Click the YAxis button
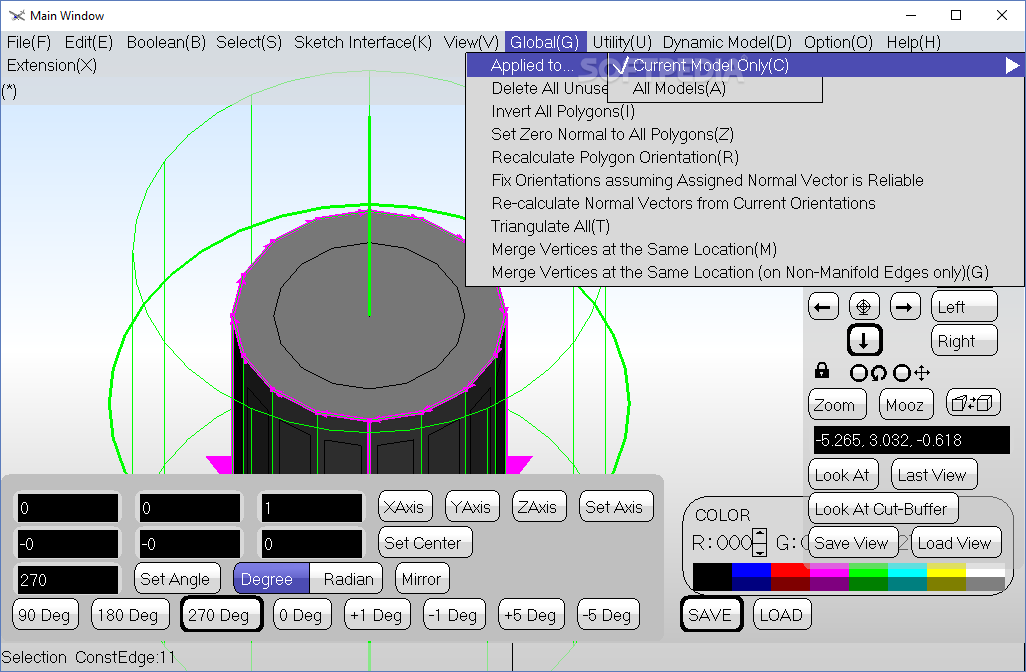The width and height of the screenshot is (1026, 672). (x=472, y=506)
